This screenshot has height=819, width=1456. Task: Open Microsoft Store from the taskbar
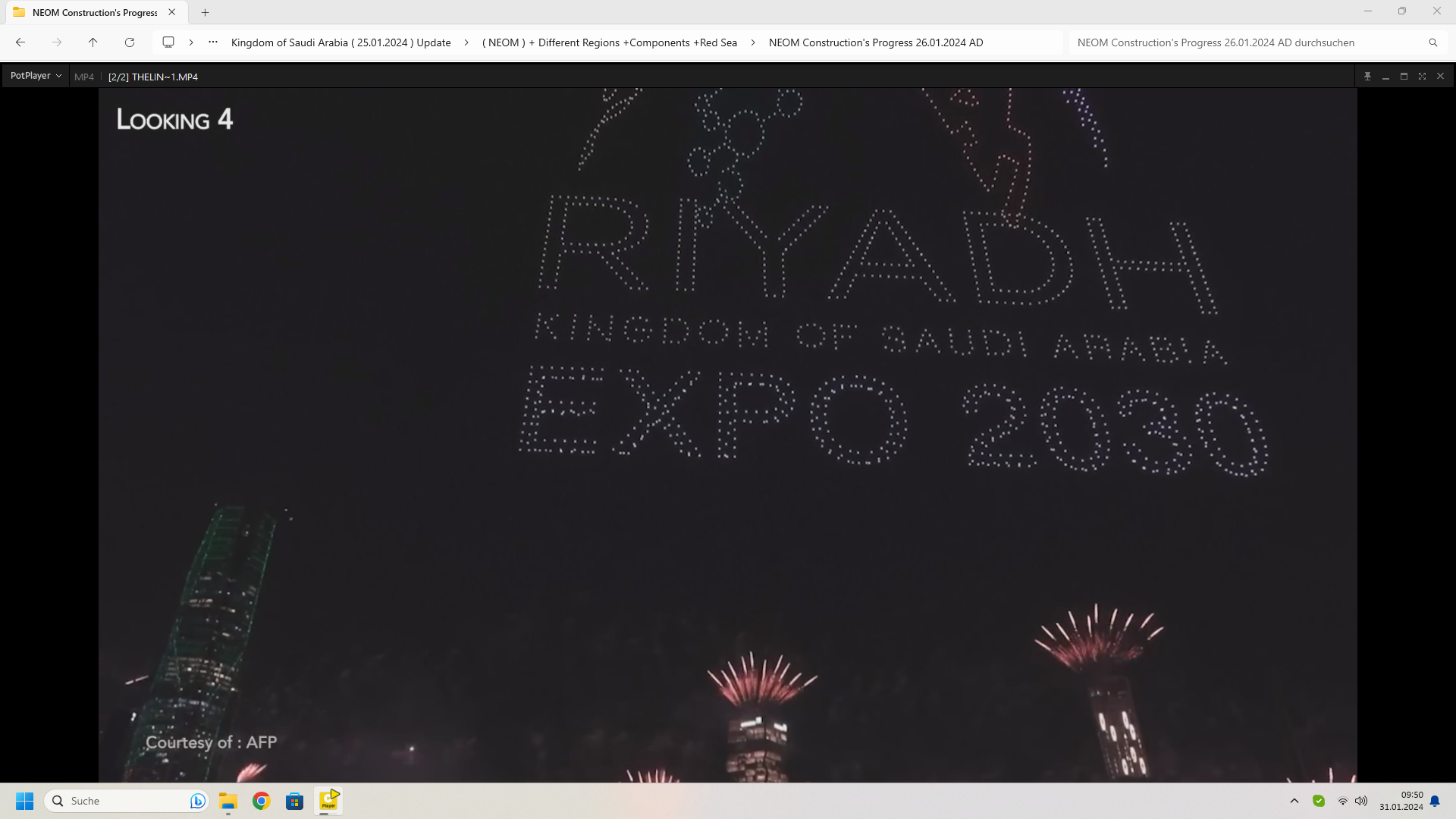(295, 801)
